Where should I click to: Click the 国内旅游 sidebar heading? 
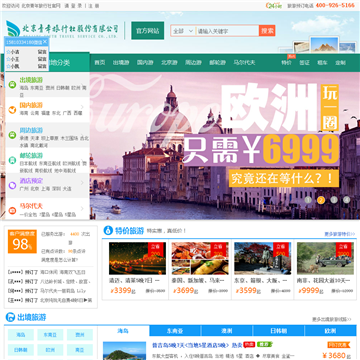(31, 105)
